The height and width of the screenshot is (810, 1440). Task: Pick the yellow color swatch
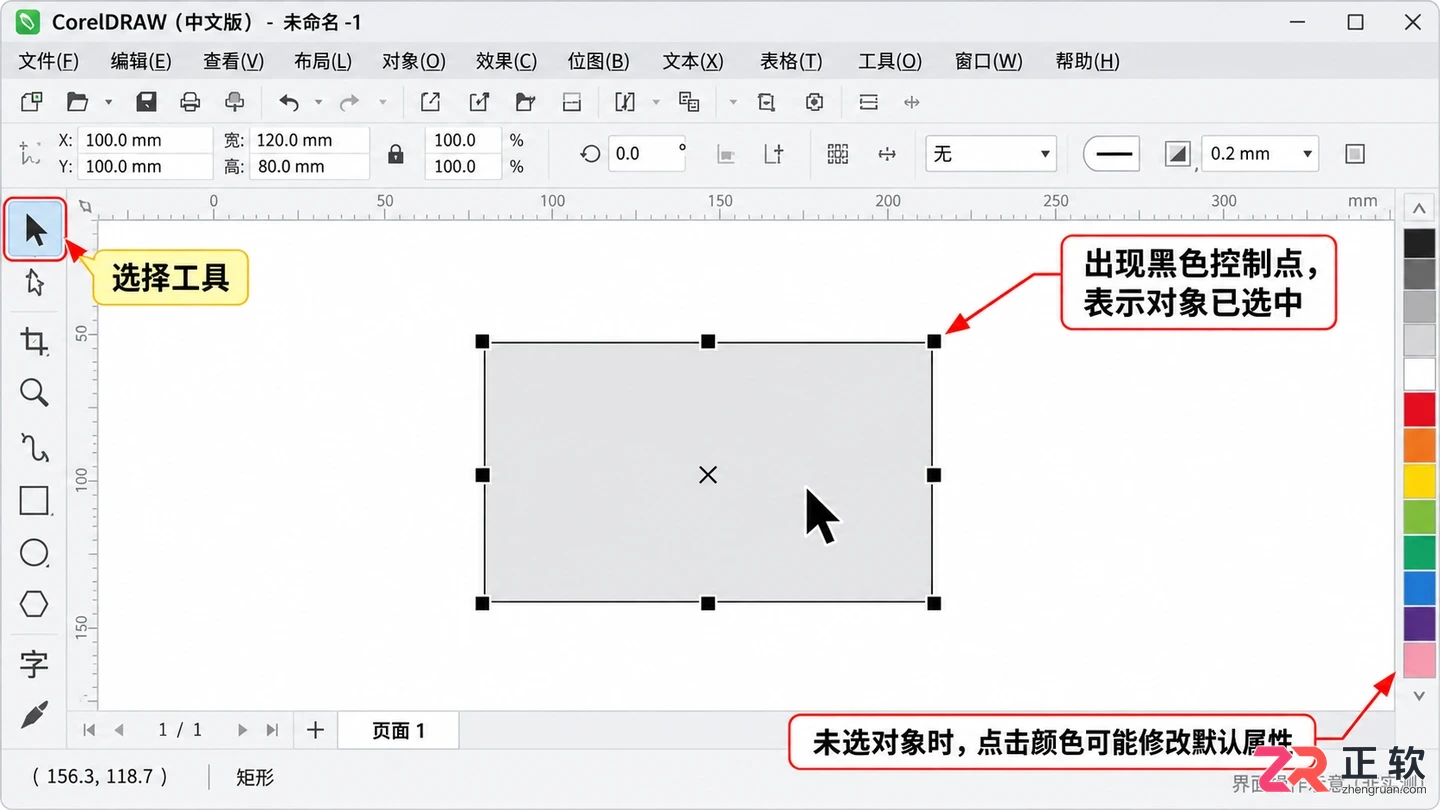point(1419,480)
